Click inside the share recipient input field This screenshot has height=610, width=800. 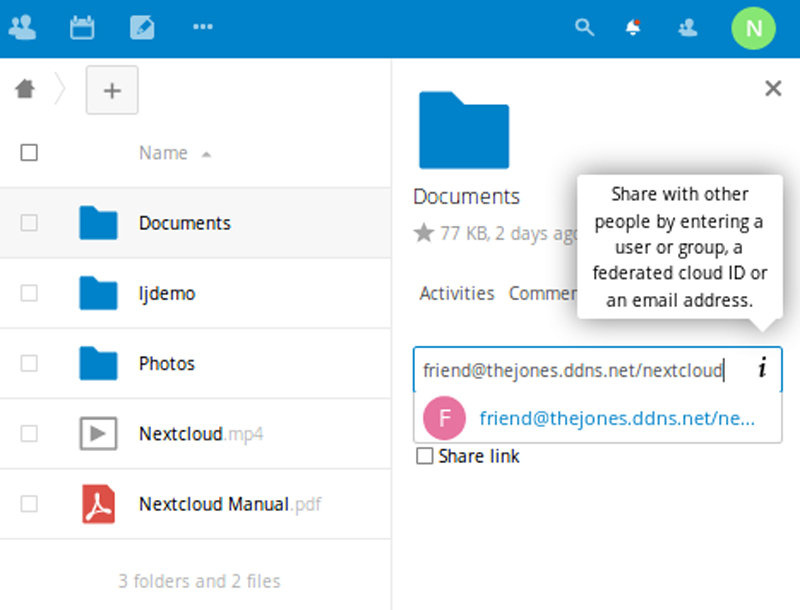coord(570,370)
